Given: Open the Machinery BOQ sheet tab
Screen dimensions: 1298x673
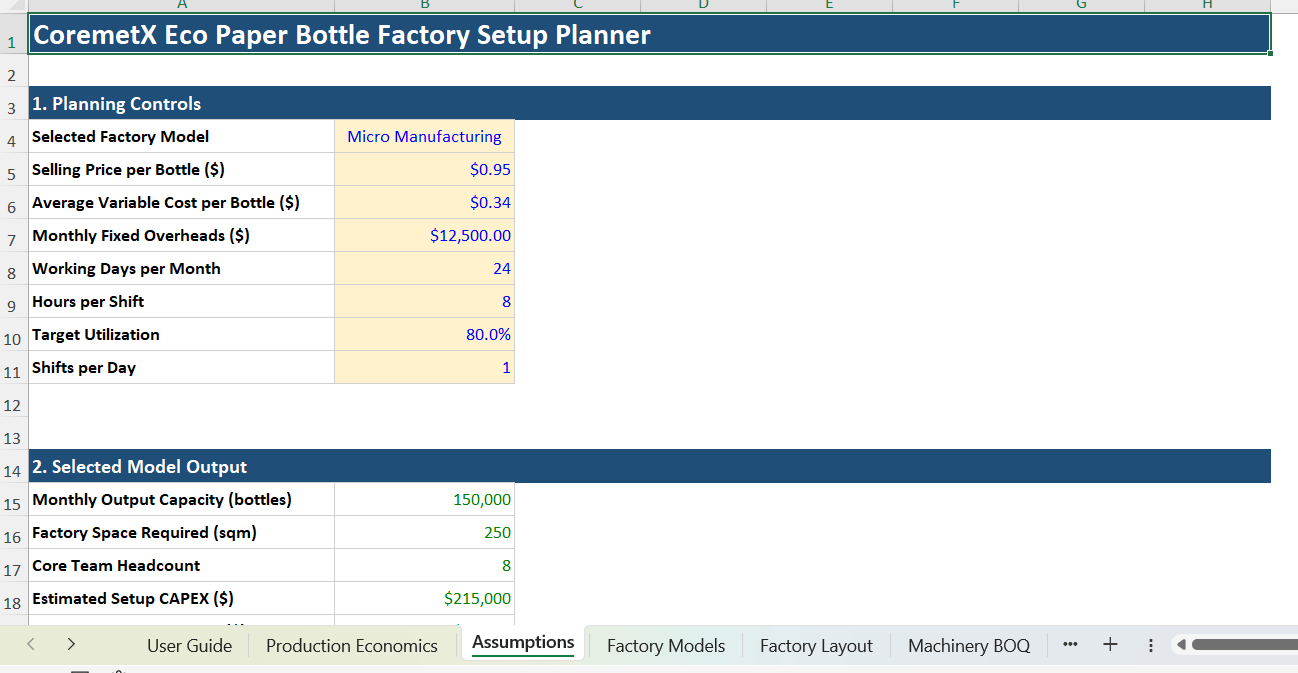Looking at the screenshot, I should point(969,645).
